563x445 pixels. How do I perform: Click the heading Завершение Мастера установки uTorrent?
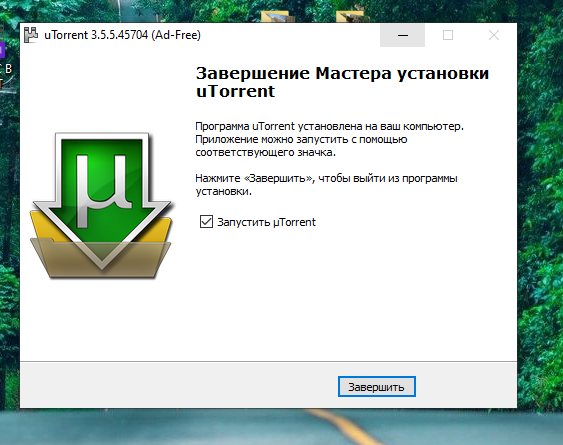[343, 82]
